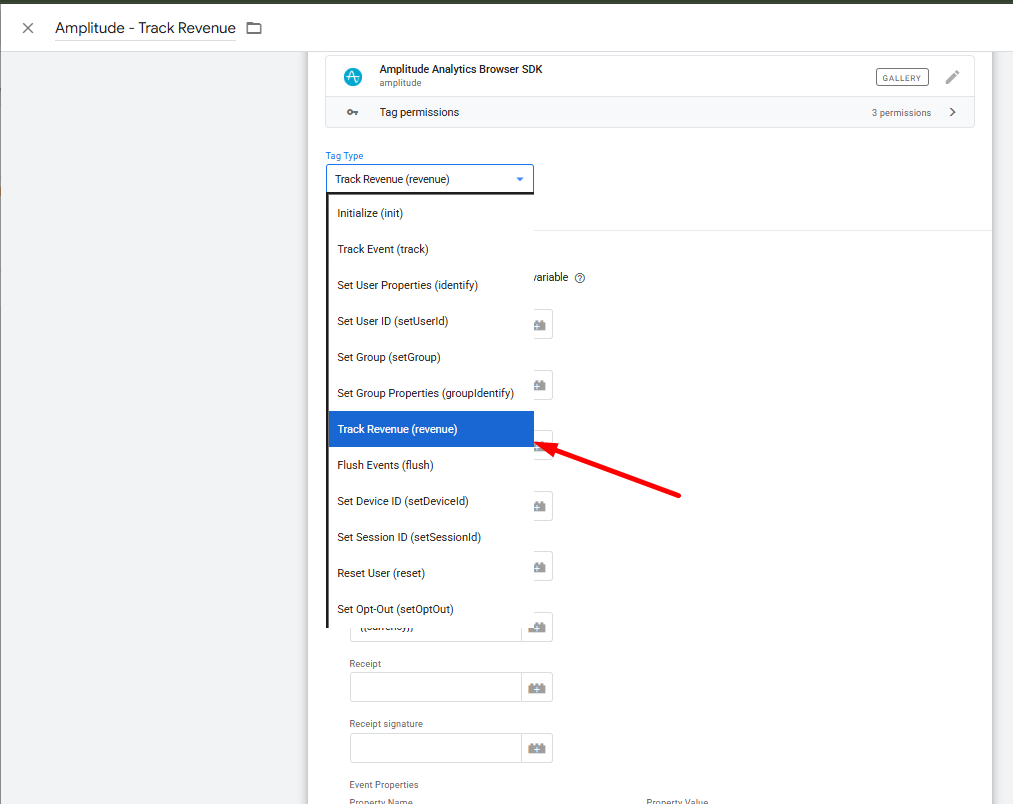Edit the tag name Amplitude - Track Revenue
Screen dimensions: 1013x804
point(145,28)
